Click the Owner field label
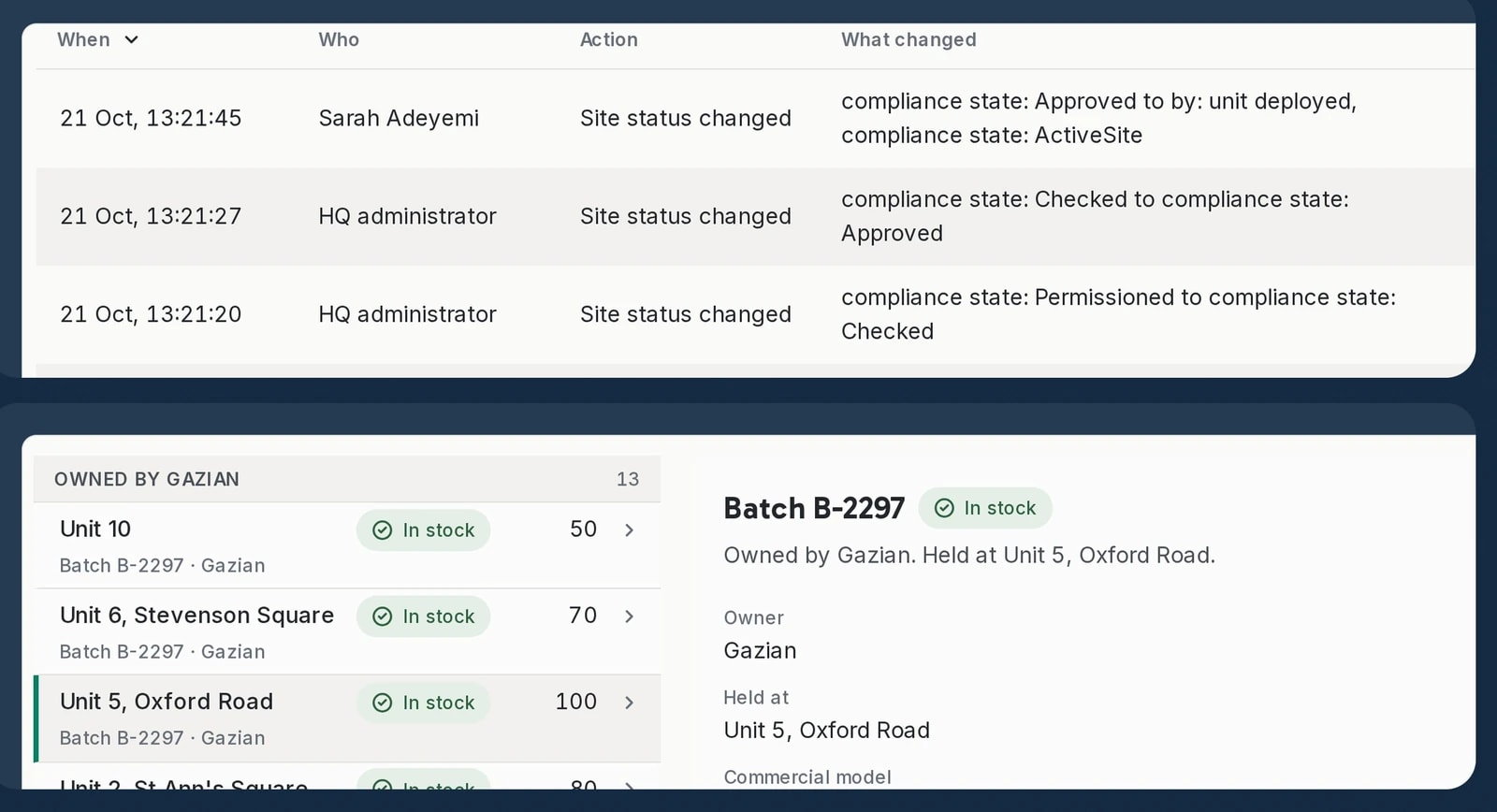 tap(754, 617)
